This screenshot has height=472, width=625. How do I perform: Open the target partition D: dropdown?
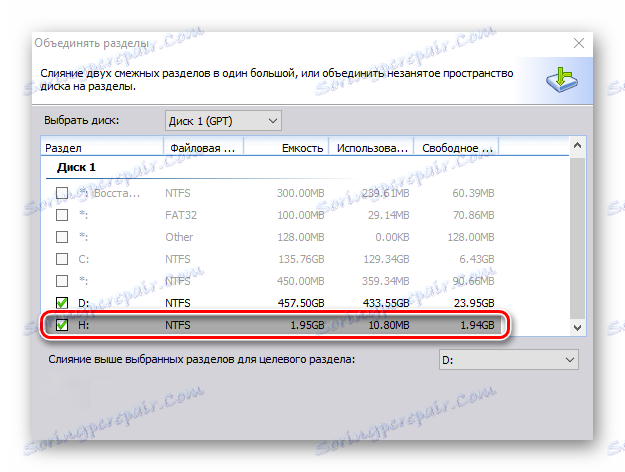(x=509, y=360)
